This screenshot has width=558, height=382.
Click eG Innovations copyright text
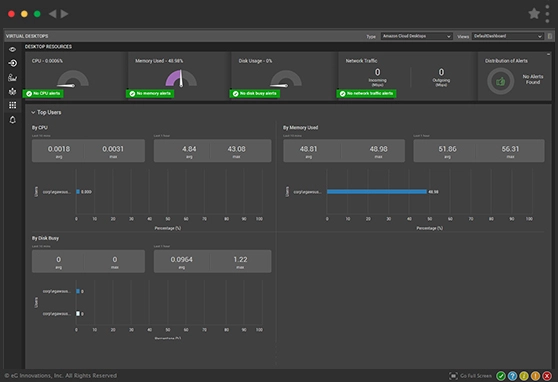(x=60, y=376)
